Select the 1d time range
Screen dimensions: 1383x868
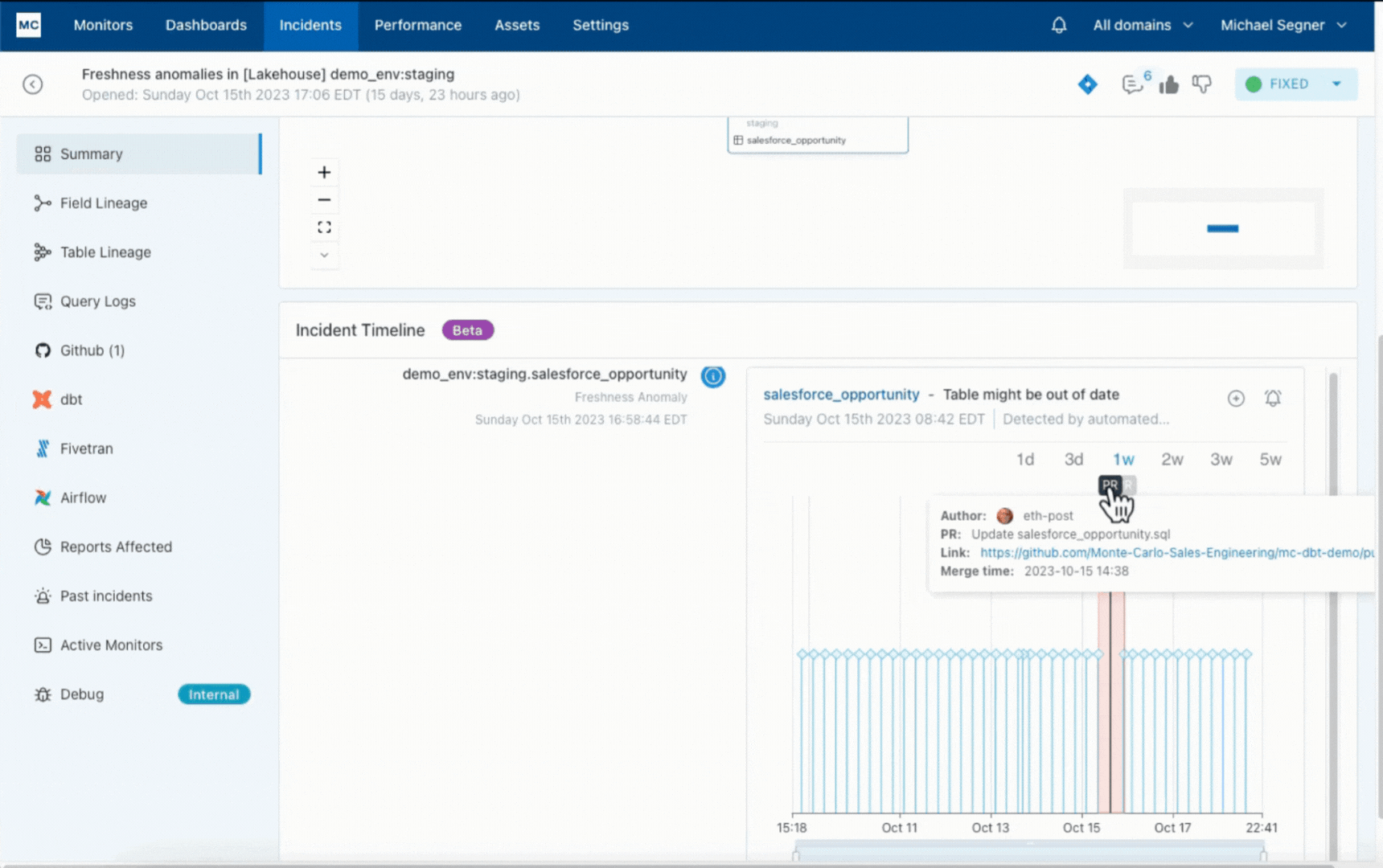(x=1025, y=459)
